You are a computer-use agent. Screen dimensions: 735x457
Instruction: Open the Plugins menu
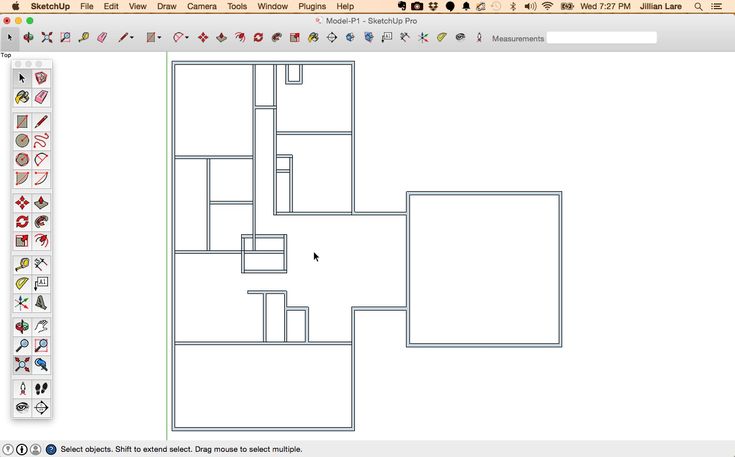click(312, 6)
